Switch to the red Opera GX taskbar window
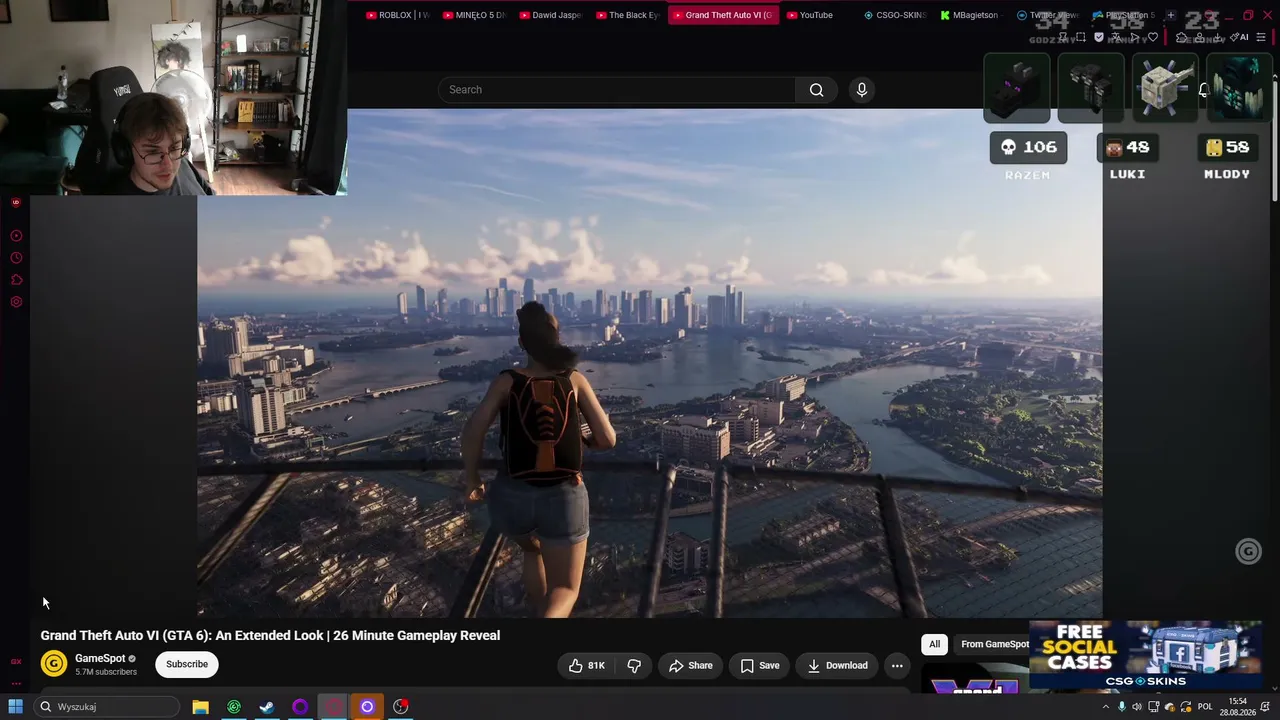Viewport: 1280px width, 720px height. 334,707
